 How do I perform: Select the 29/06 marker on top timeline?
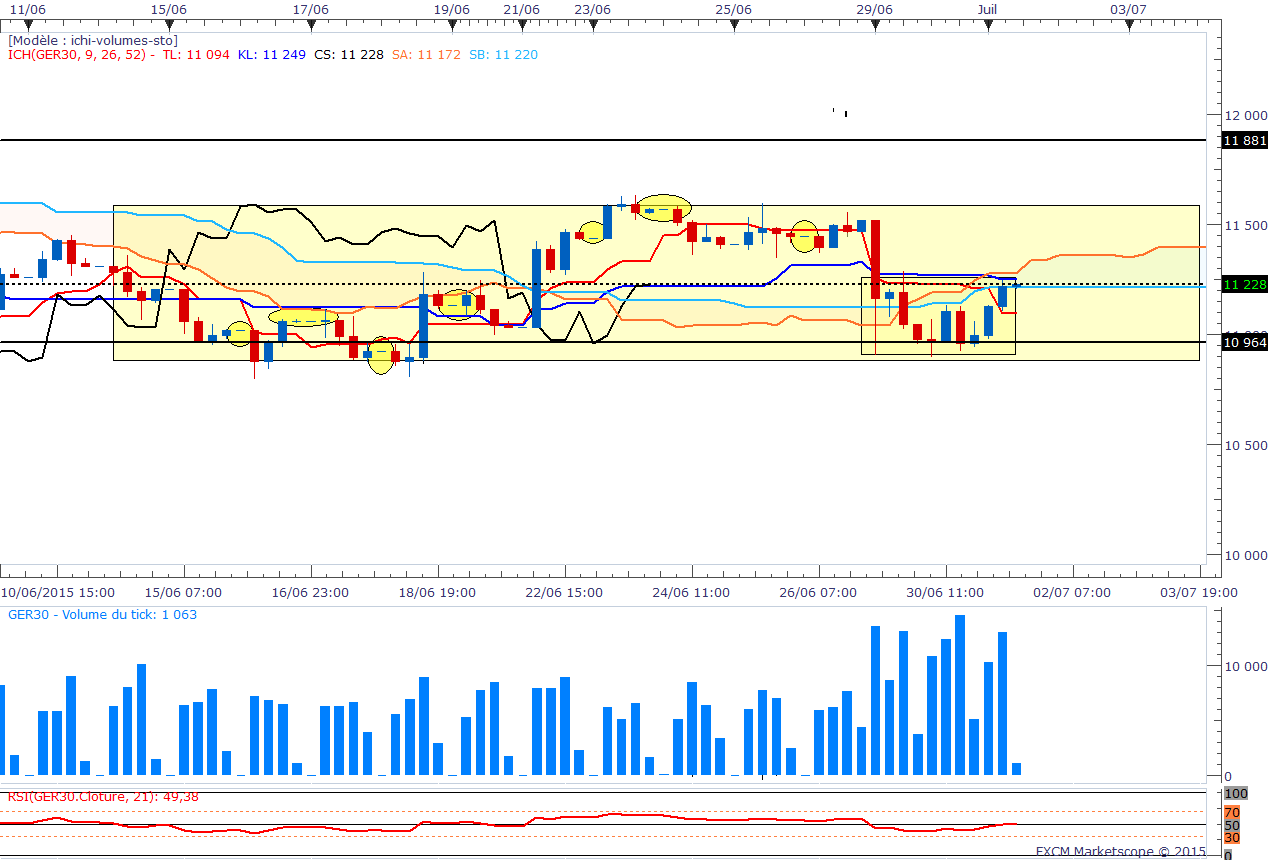tap(875, 9)
